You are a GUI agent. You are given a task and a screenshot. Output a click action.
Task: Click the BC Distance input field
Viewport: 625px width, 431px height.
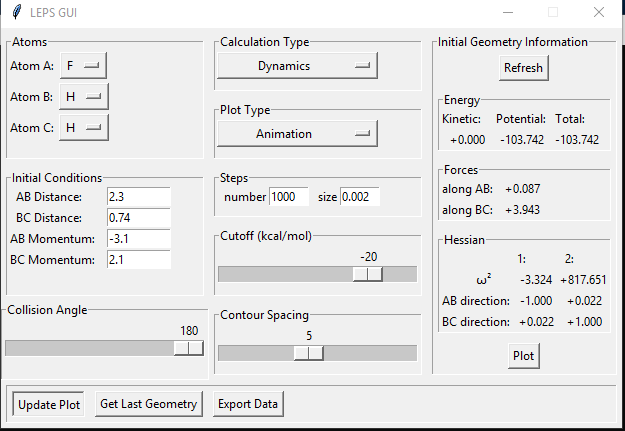click(139, 218)
